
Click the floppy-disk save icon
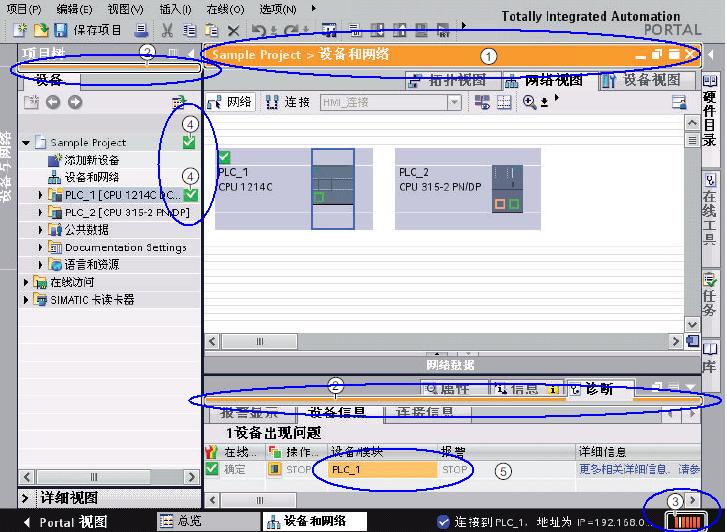61,30
